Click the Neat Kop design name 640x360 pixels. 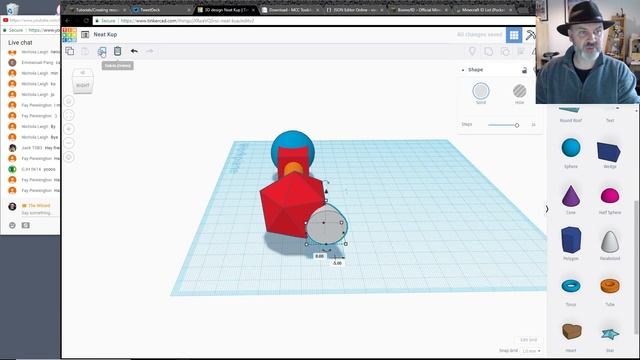coord(105,35)
